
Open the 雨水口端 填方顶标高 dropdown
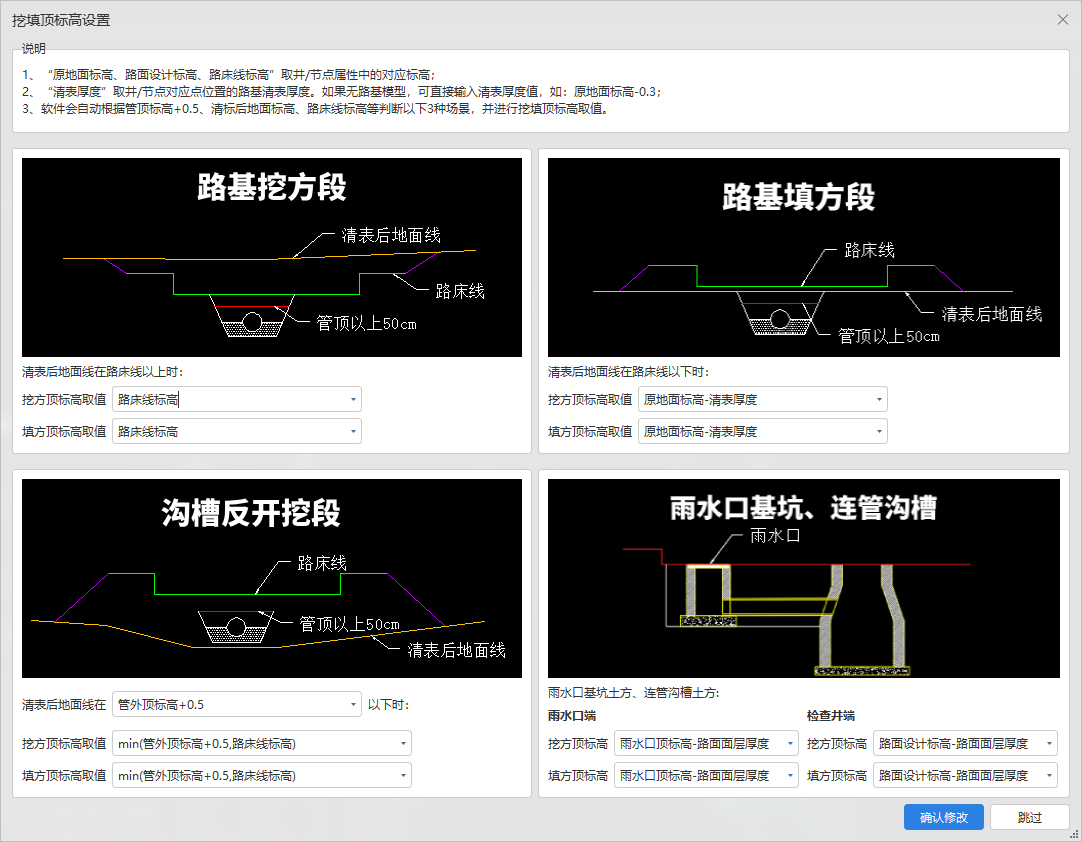click(x=789, y=775)
